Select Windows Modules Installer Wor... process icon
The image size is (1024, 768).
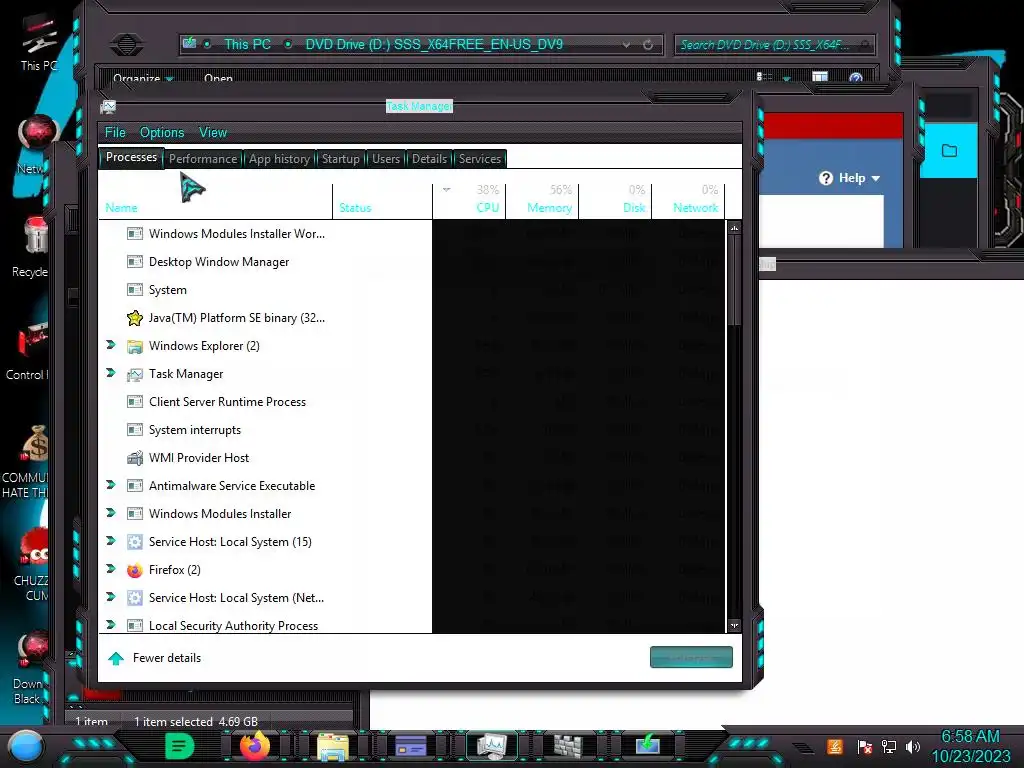135,234
